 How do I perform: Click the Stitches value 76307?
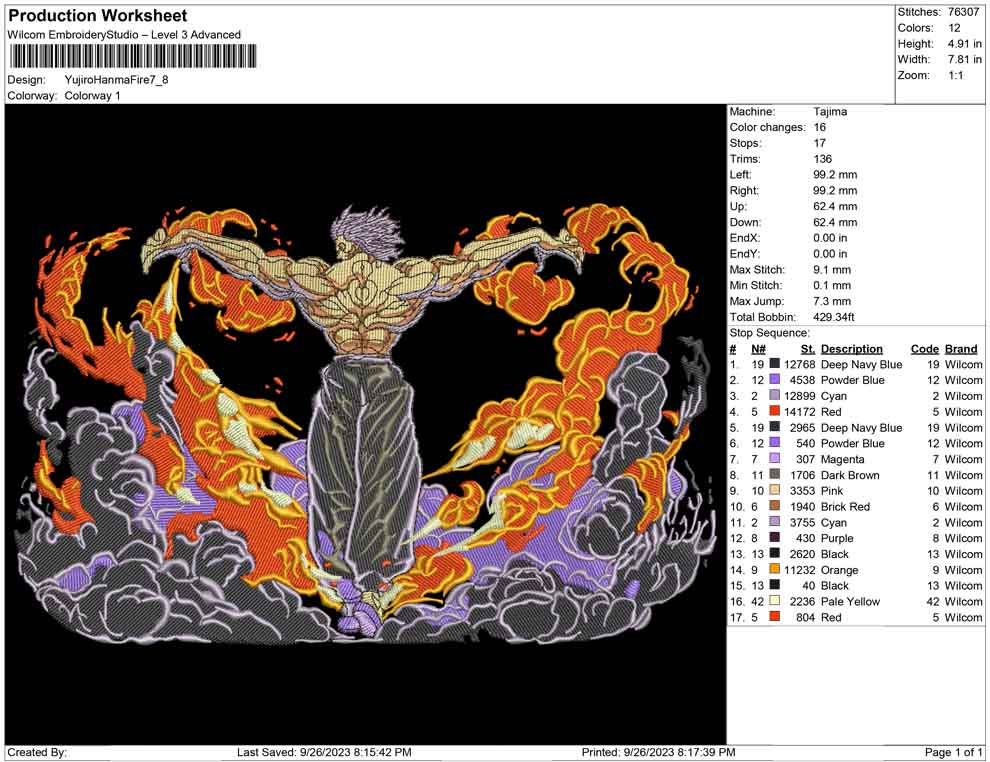[x=964, y=12]
